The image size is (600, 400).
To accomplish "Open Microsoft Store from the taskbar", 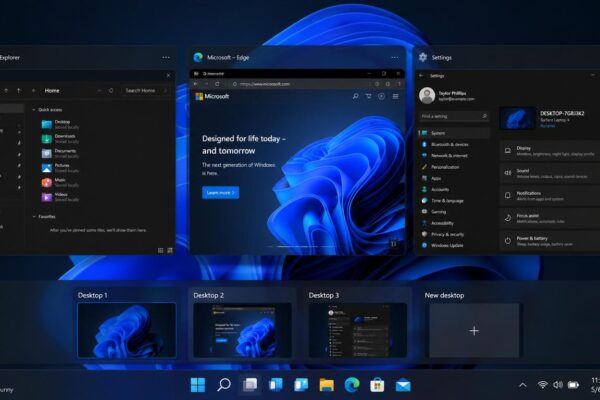I will point(377,385).
